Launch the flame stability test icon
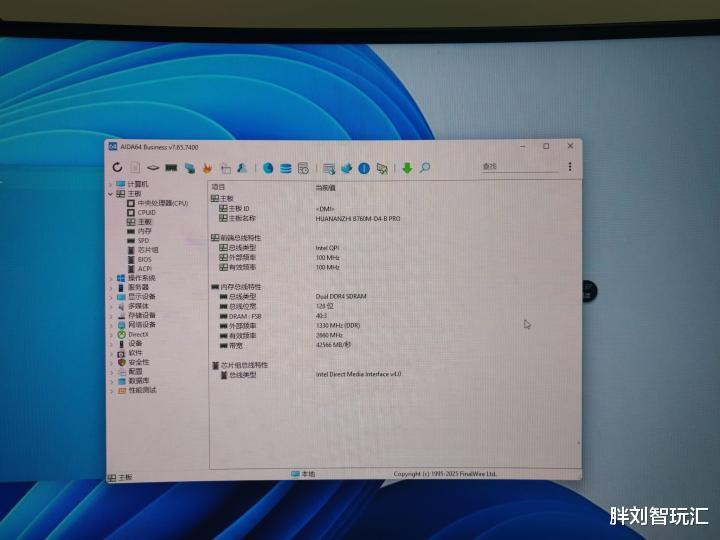The image size is (720, 540). click(207, 168)
